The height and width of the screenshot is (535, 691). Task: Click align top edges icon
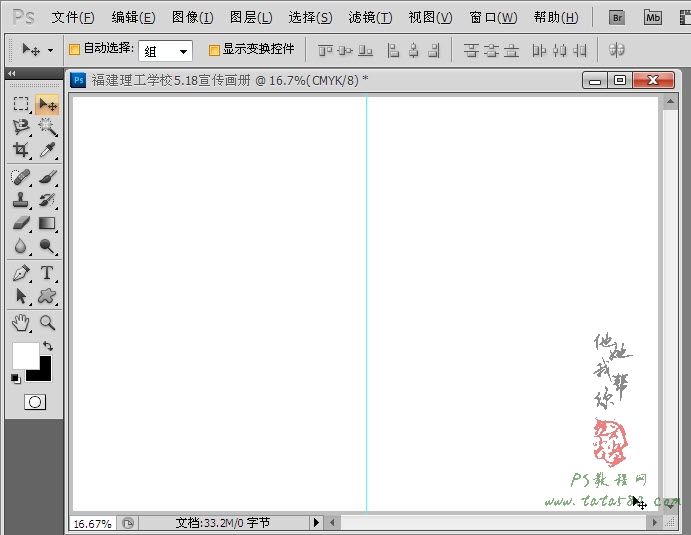[325, 50]
